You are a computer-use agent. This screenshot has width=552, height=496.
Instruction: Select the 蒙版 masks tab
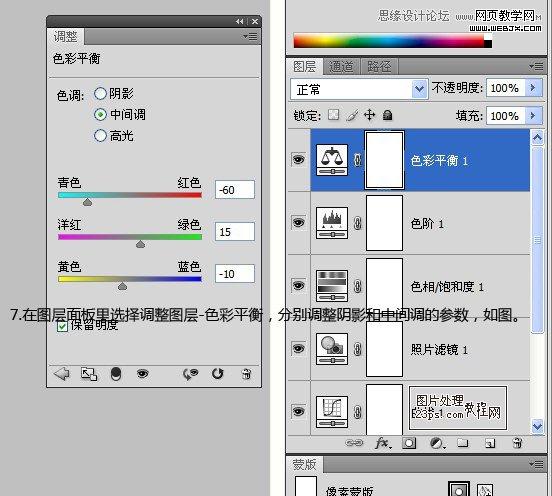point(305,465)
